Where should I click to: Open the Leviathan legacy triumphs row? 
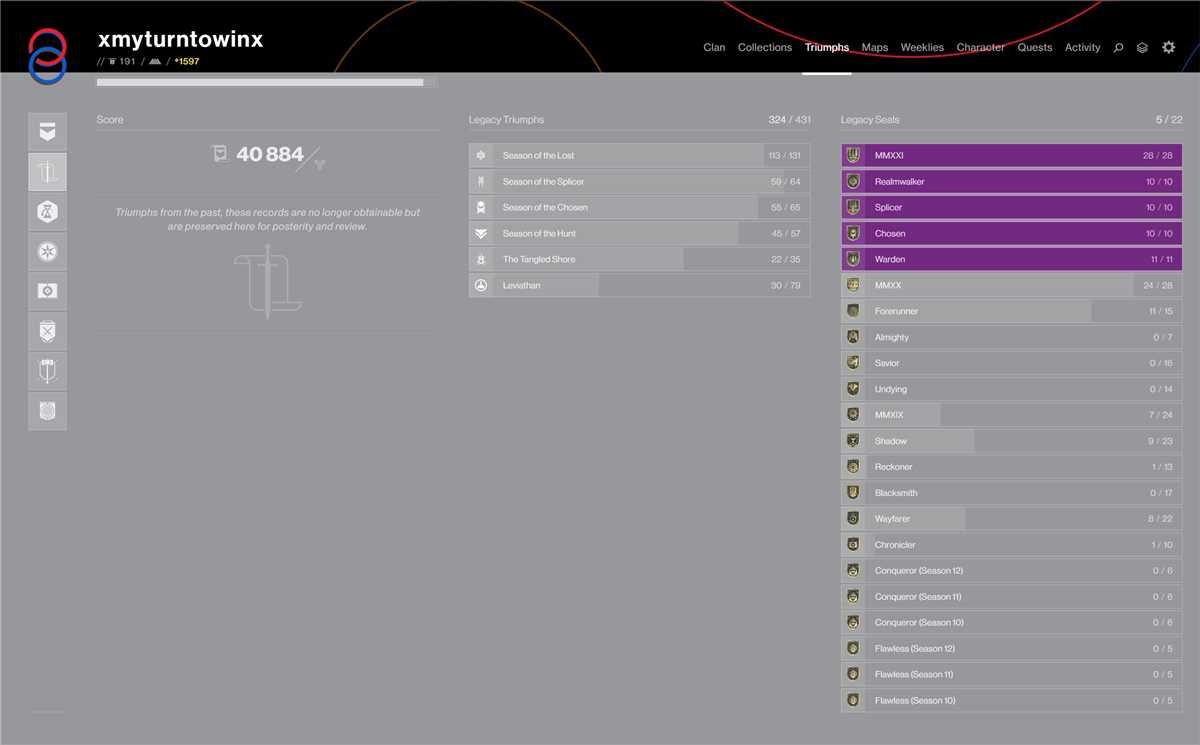(x=639, y=286)
